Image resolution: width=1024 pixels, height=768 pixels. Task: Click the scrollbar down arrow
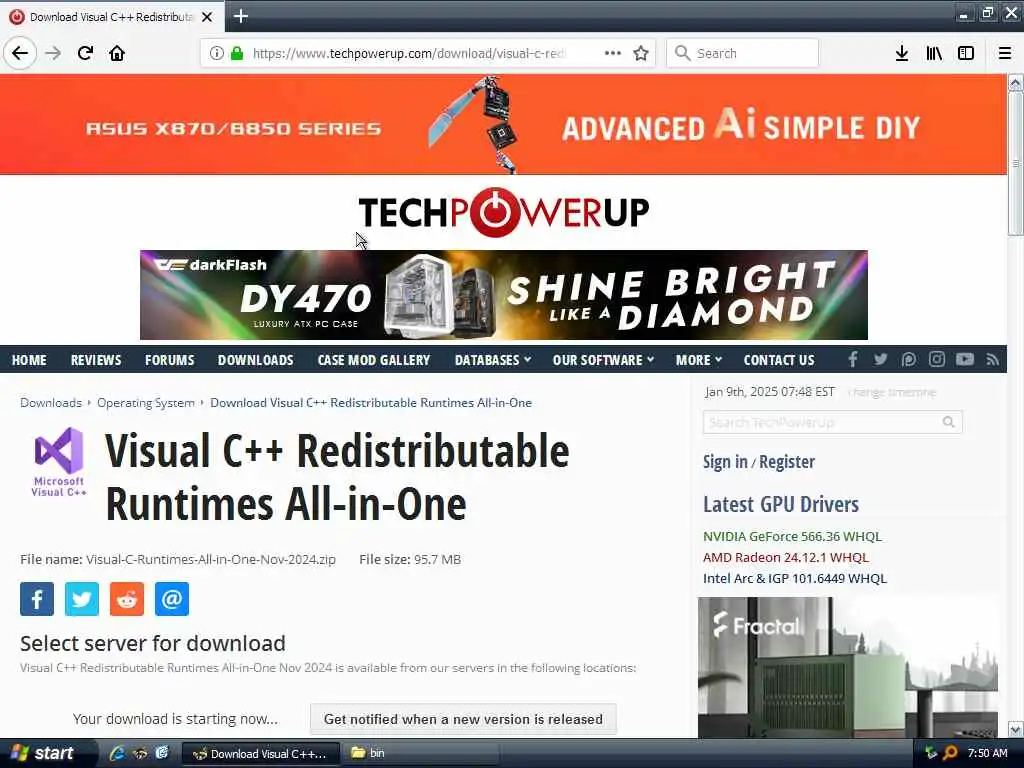[x=1016, y=729]
